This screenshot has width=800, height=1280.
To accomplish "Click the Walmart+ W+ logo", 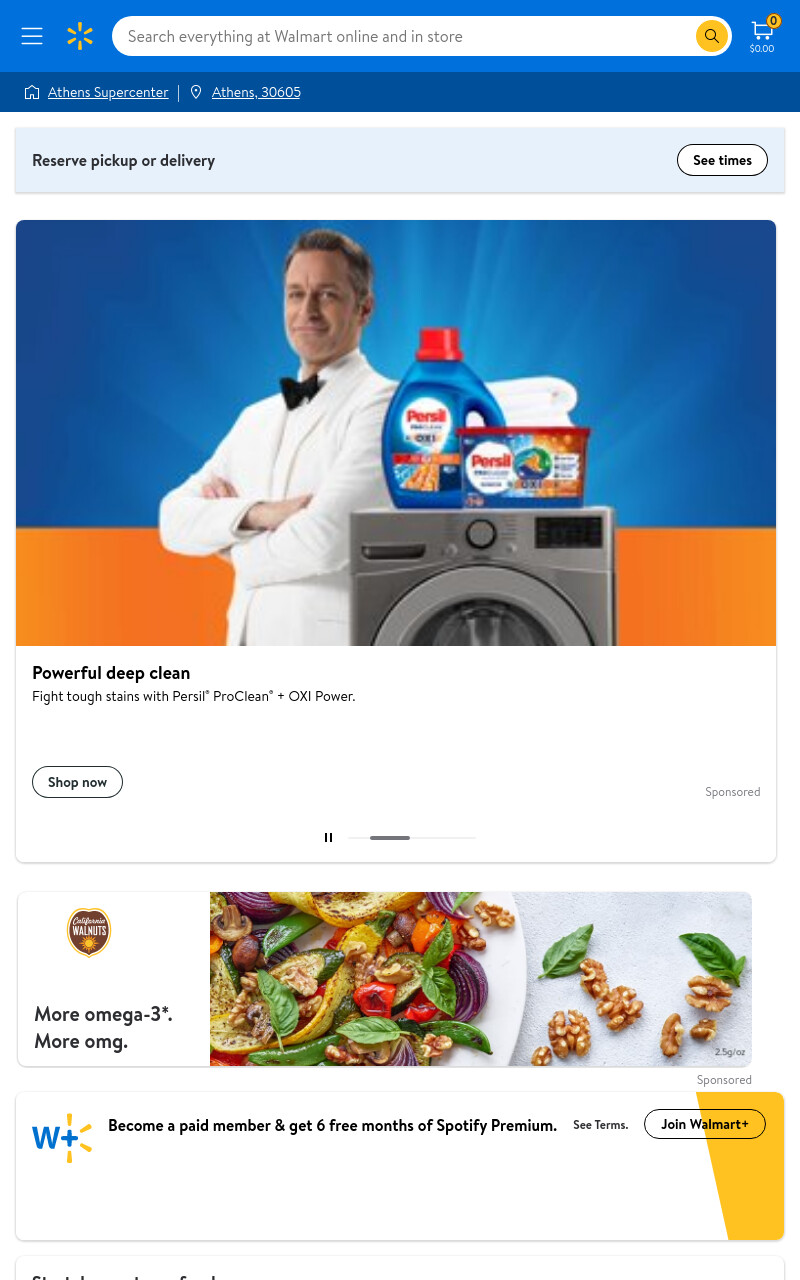I will tap(62, 1138).
